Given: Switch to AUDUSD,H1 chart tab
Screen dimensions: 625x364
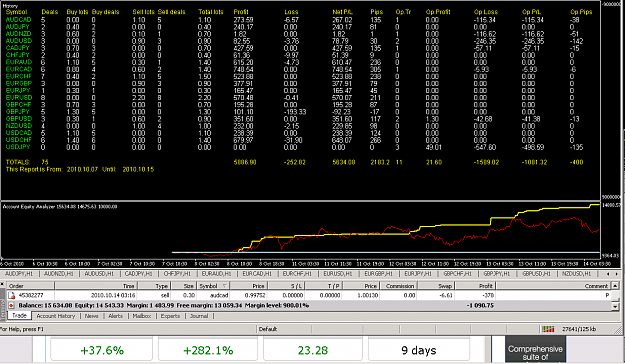Looking at the screenshot, I should pyautogui.click(x=98, y=274).
